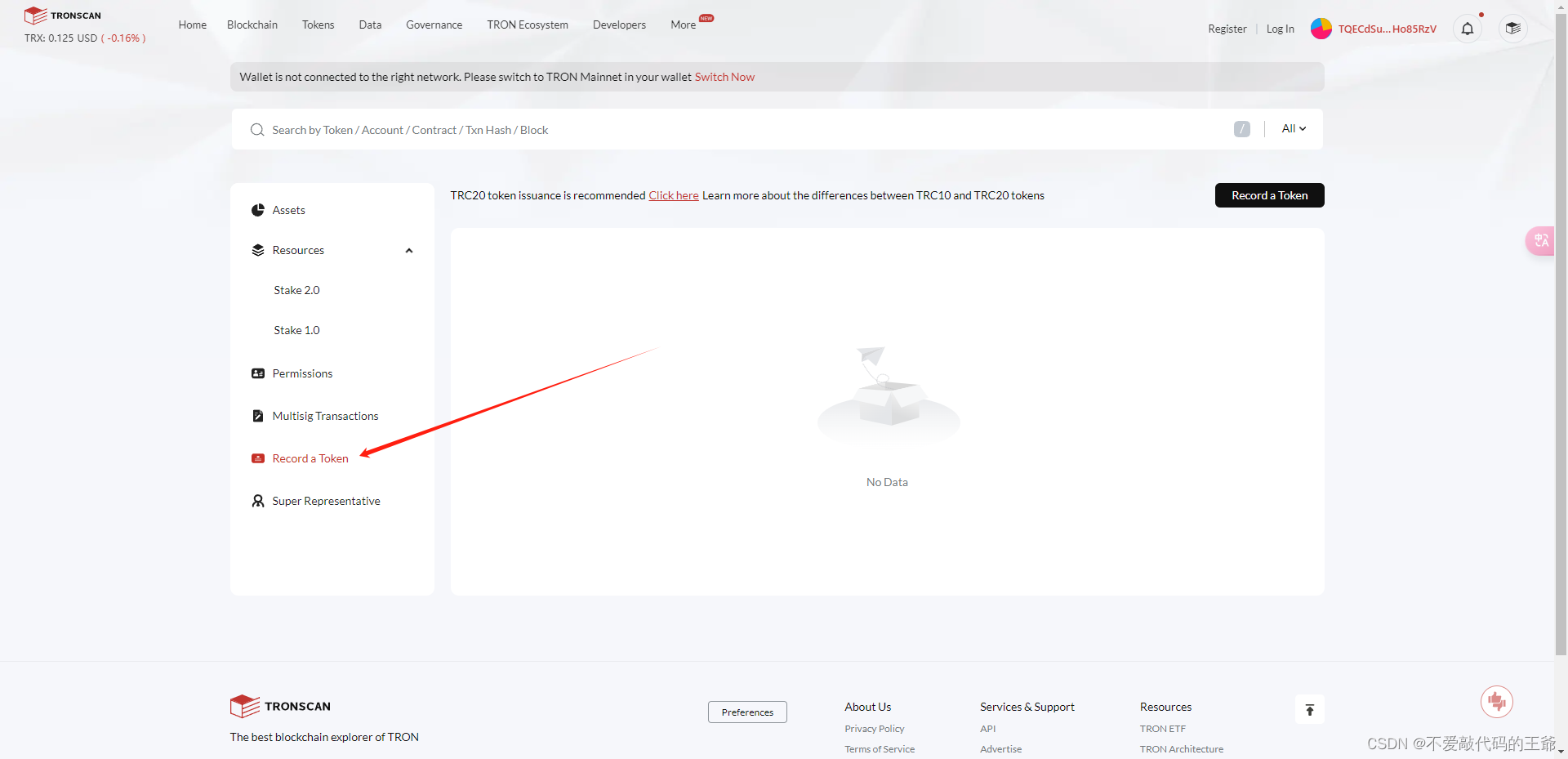Open the Data menu

click(370, 25)
